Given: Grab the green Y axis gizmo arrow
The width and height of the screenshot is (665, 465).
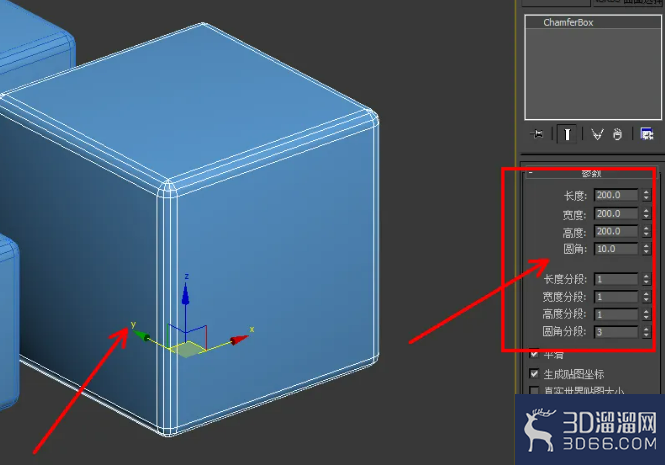Looking at the screenshot, I should [141, 335].
